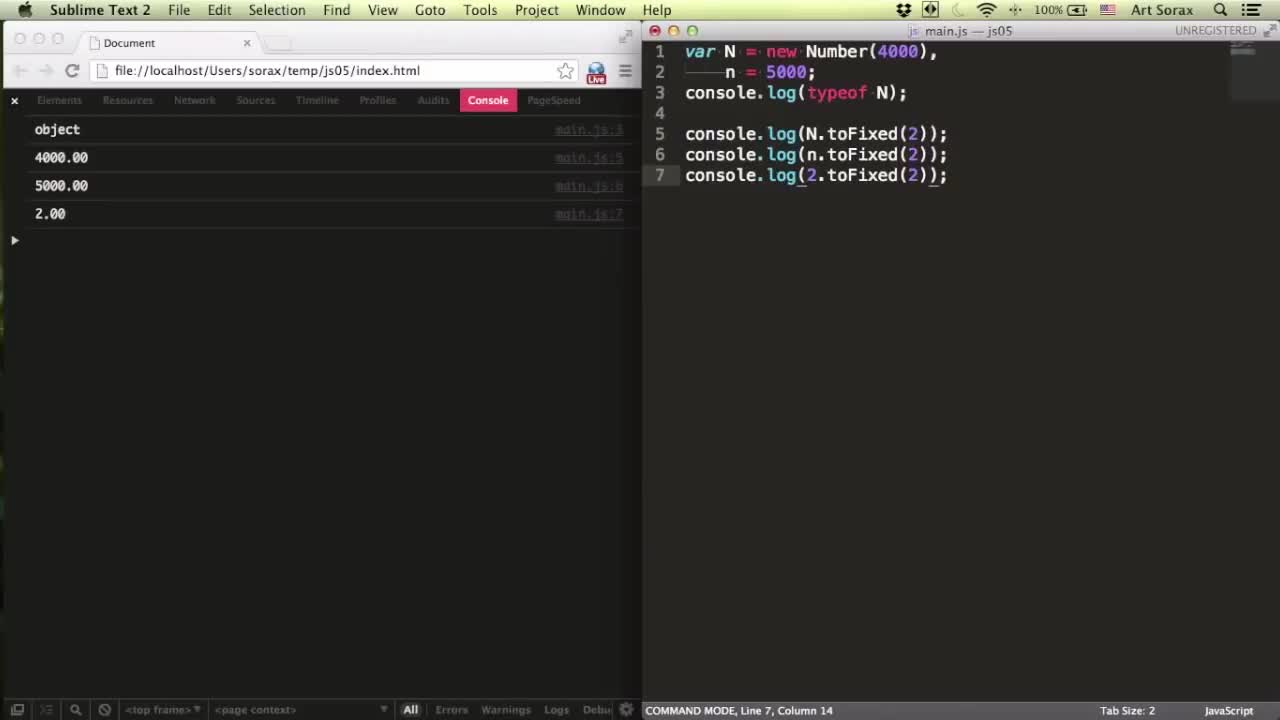Click the '2.00' console output

[x=50, y=213]
